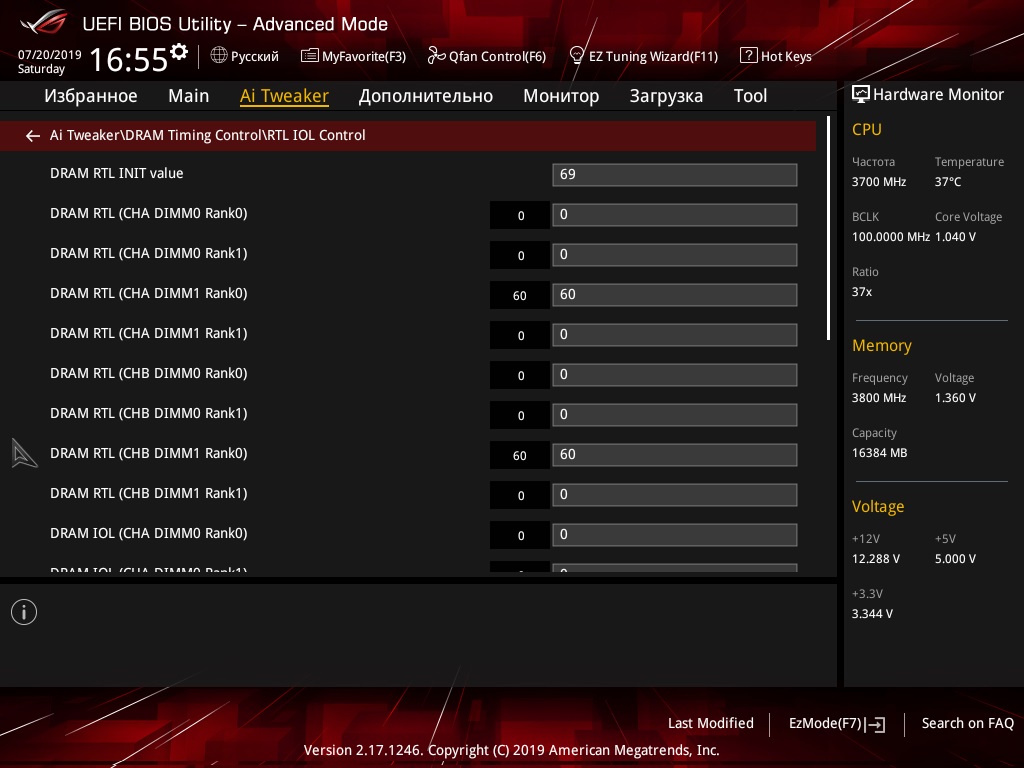The width and height of the screenshot is (1024, 768).
Task: Click the settings gear next to the clock
Action: click(x=179, y=52)
